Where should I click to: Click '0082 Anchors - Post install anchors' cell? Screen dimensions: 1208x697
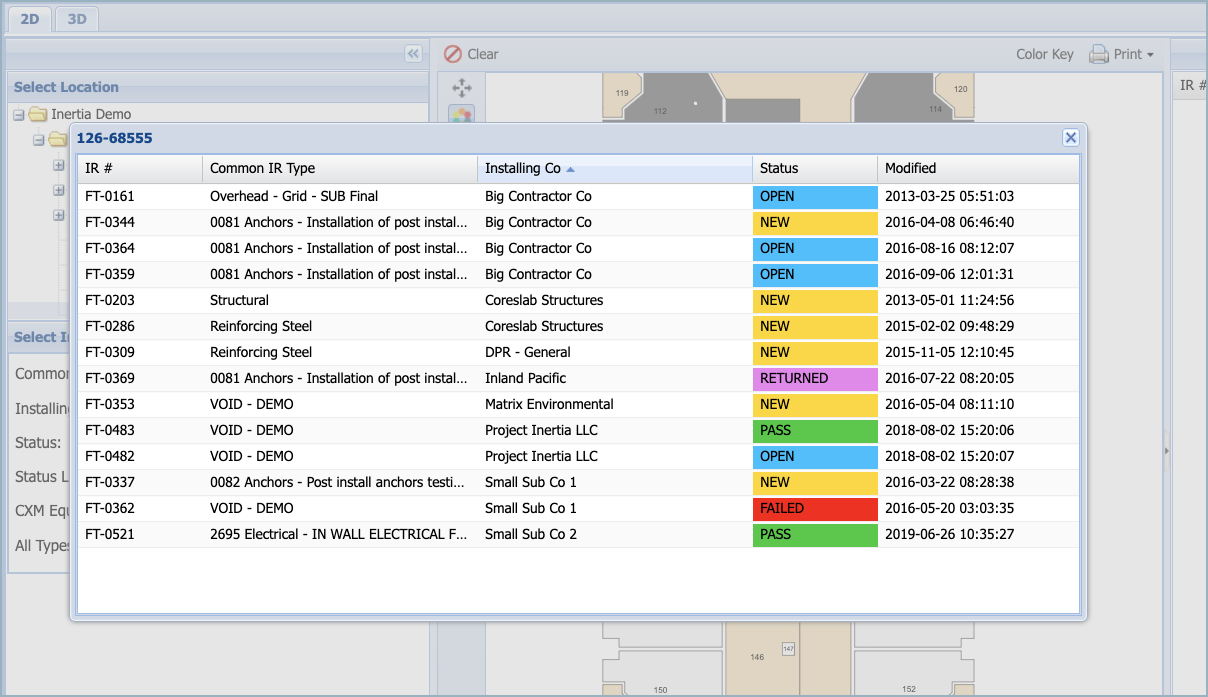click(x=338, y=482)
